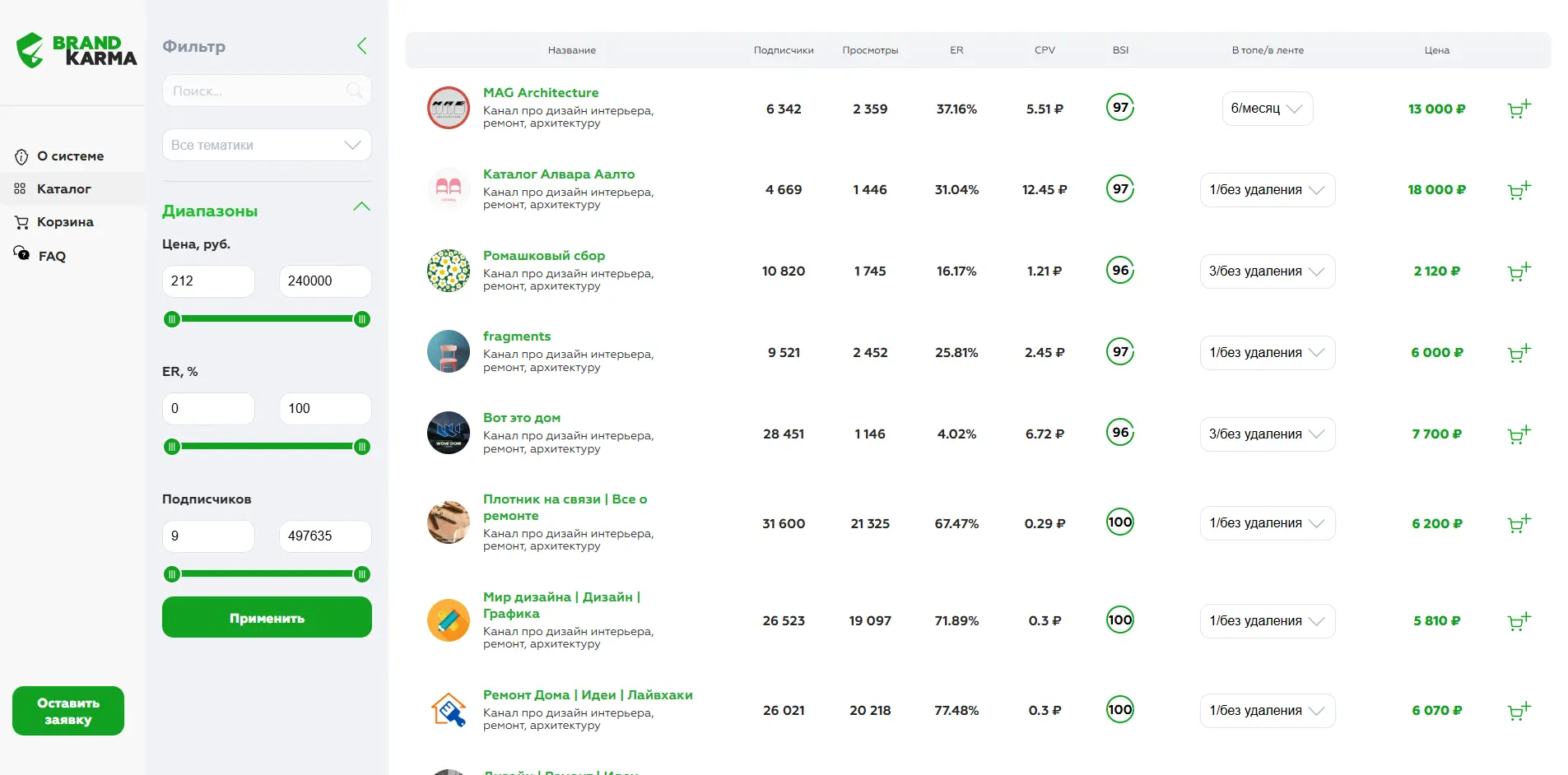Open the Каталог menu item
This screenshot has height=775, width=1568.
[x=63, y=189]
